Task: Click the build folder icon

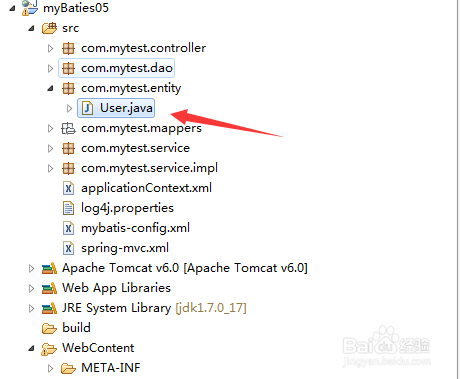Action: click(x=49, y=329)
